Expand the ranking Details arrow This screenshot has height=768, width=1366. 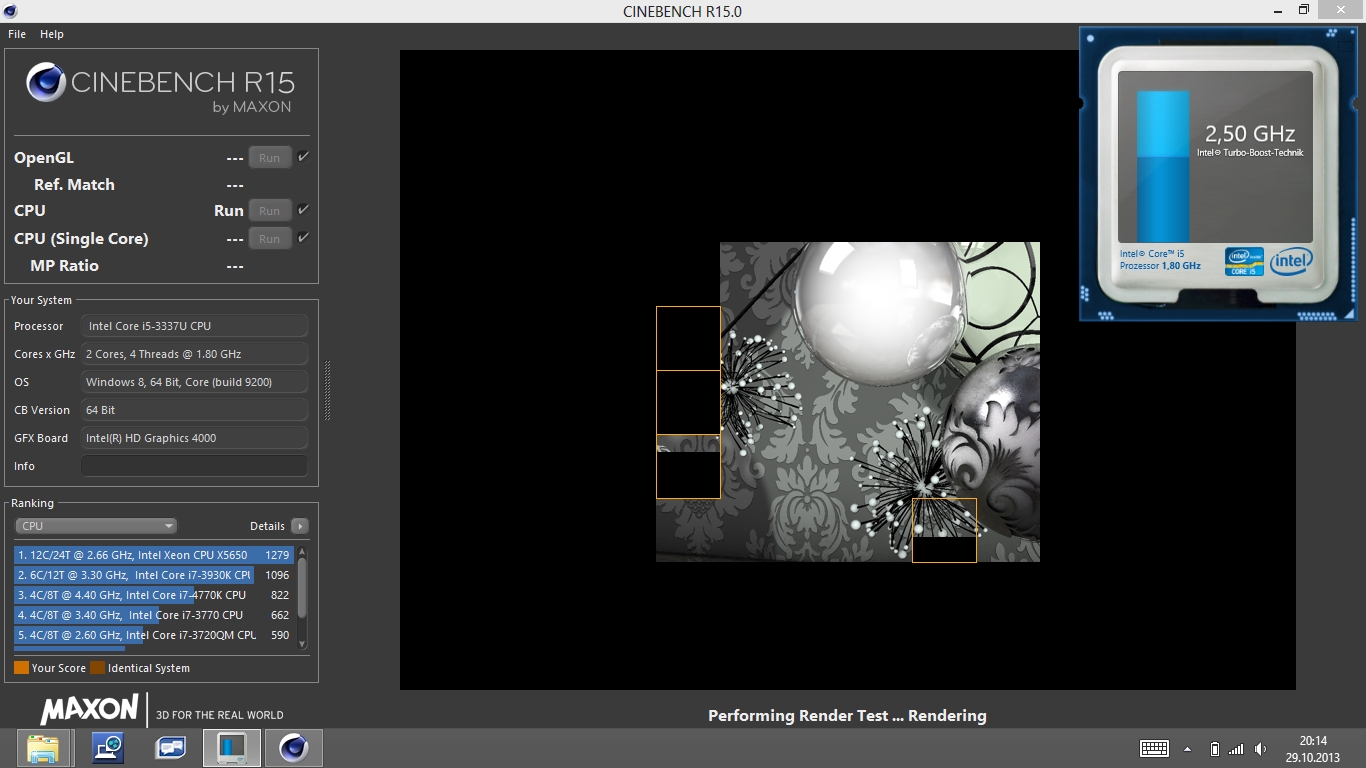(x=300, y=526)
